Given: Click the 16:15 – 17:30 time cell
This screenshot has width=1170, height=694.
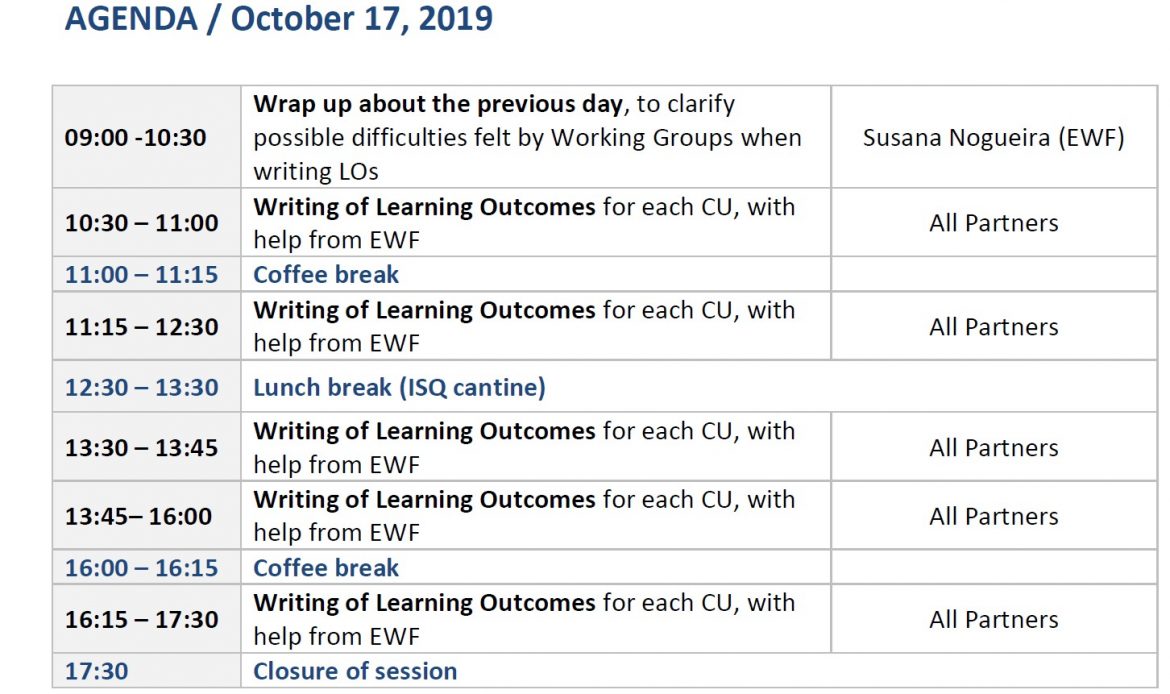Looking at the screenshot, I should (x=141, y=620).
